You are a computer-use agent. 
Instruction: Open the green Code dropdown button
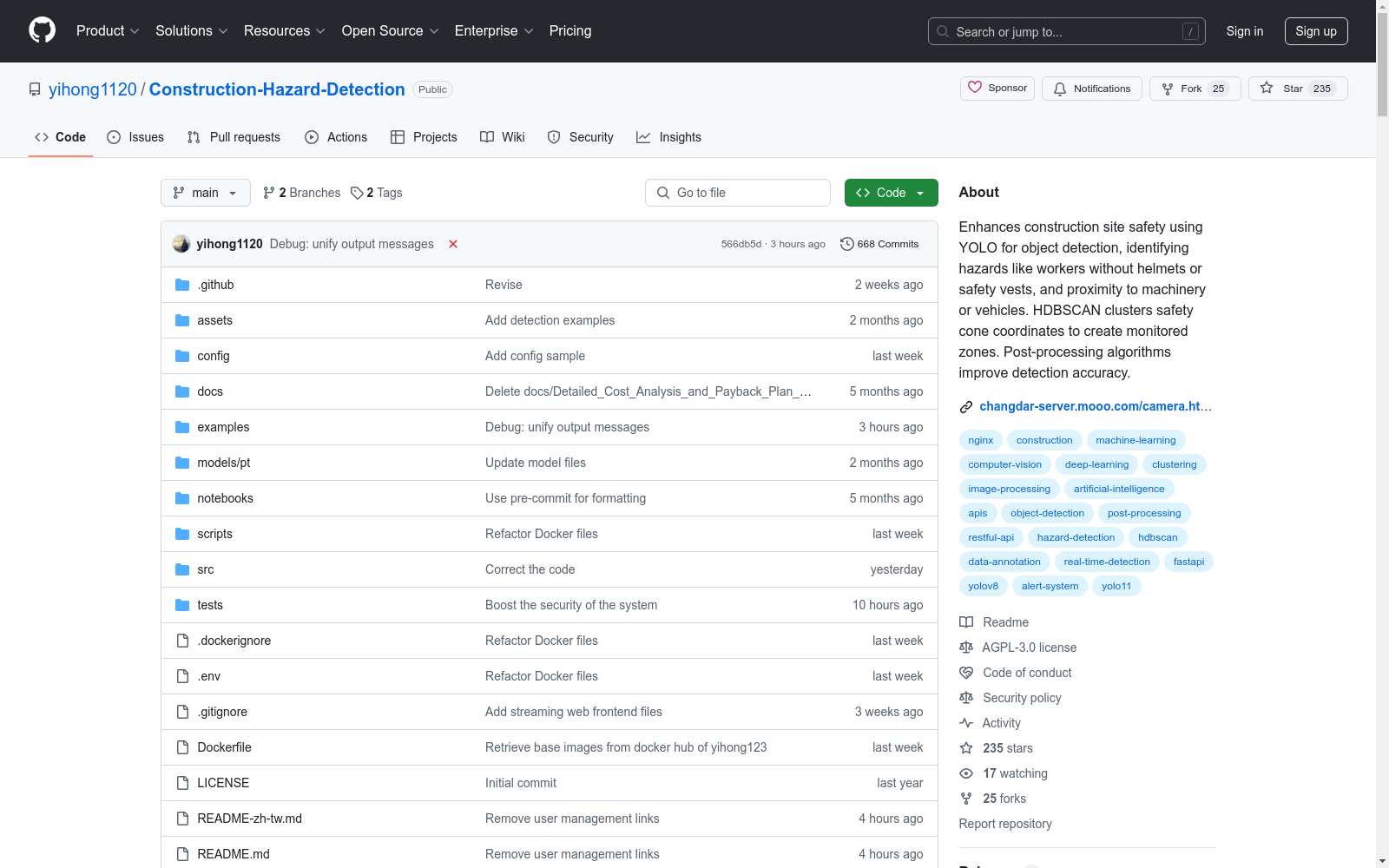click(891, 193)
